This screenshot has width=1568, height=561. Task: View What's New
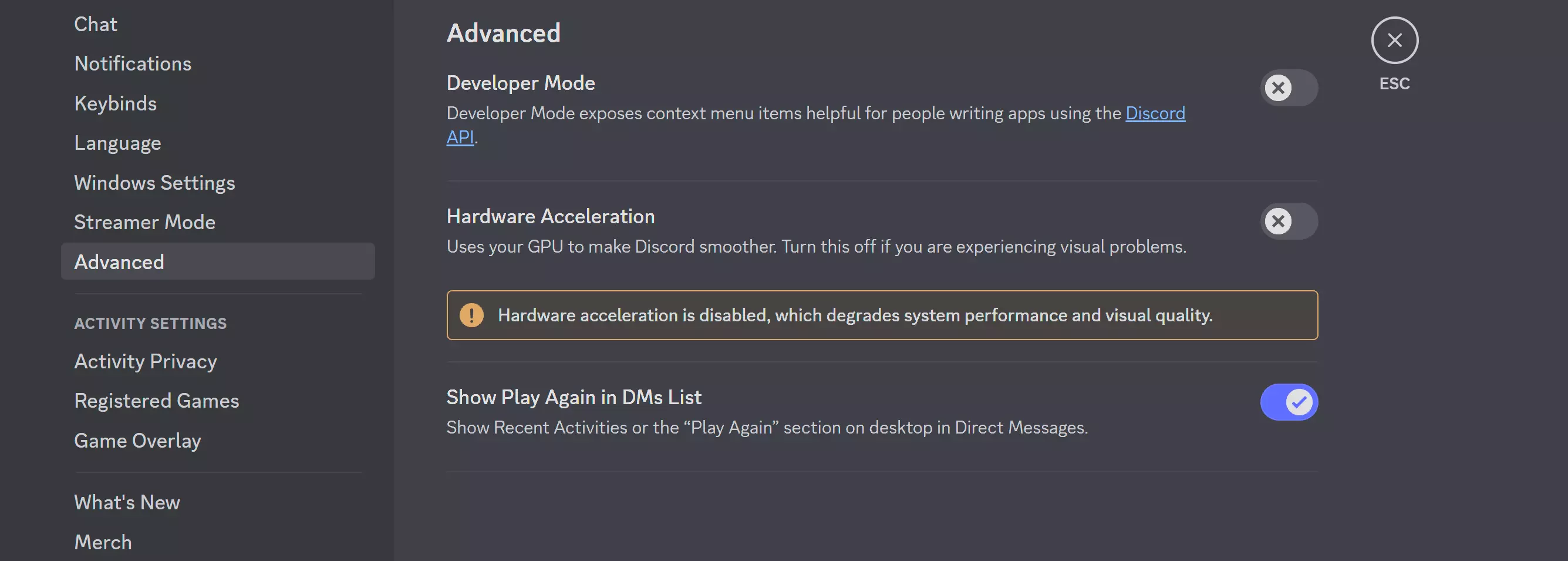127,502
